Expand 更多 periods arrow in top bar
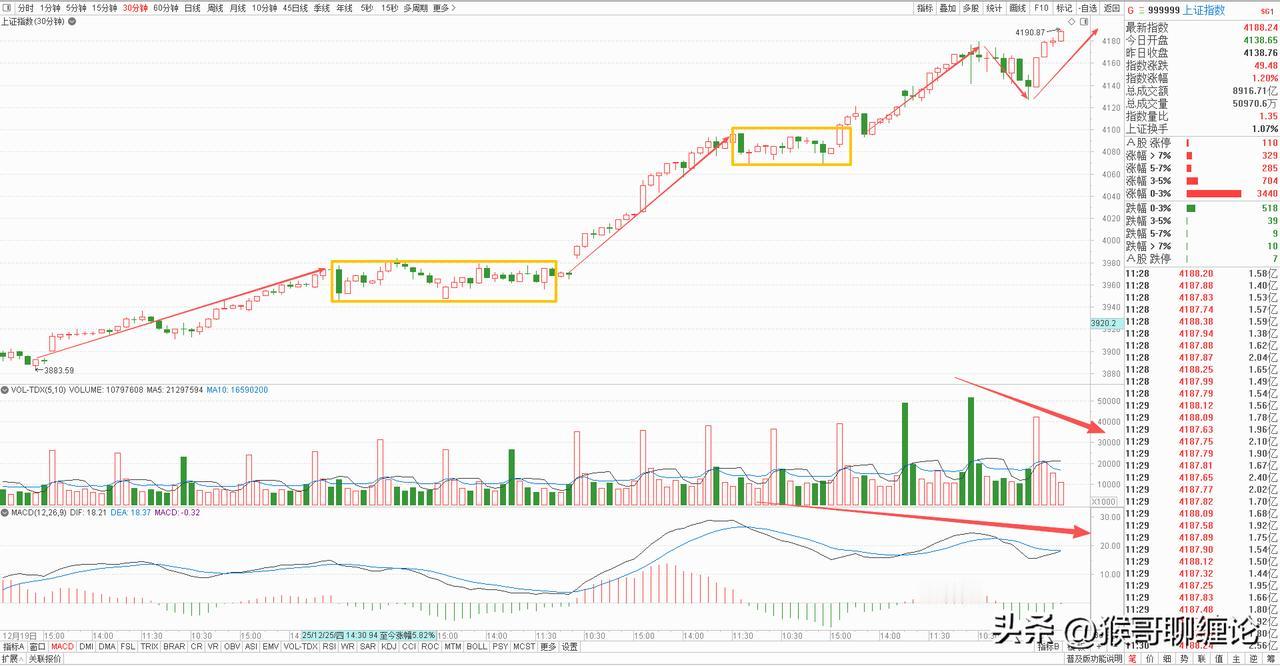Viewport: 1280px width, 666px height. (x=456, y=7)
